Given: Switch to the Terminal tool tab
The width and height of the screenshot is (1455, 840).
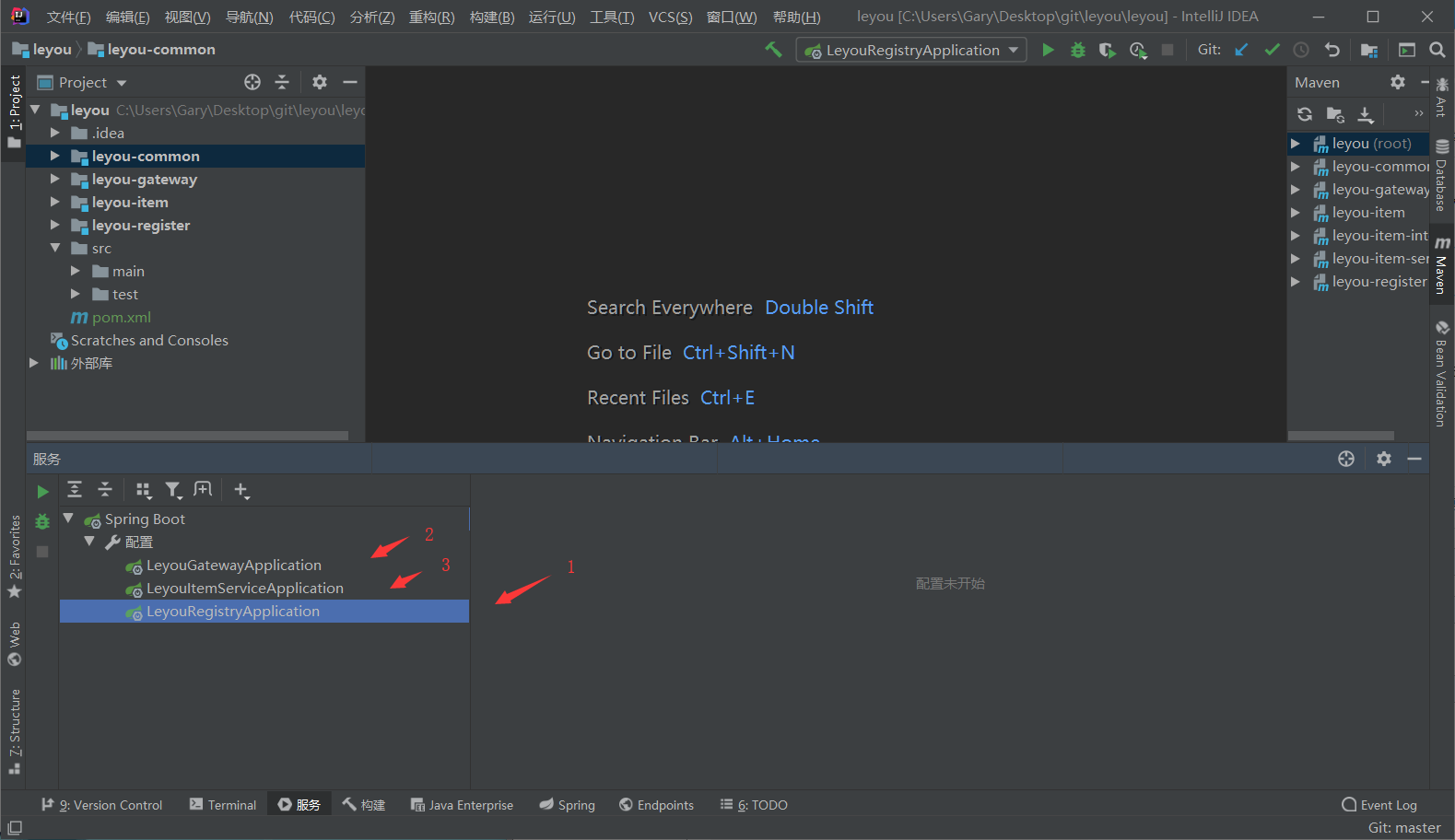Looking at the screenshot, I should click(x=222, y=804).
